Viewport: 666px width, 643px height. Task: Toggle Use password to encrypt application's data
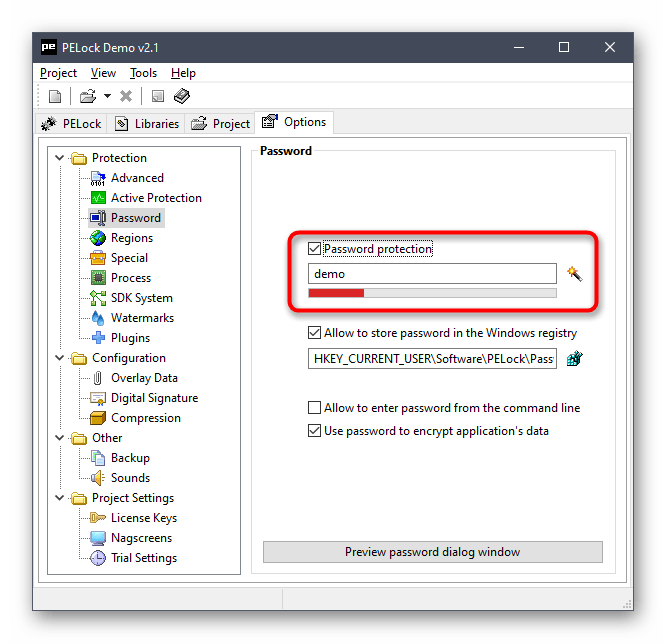[314, 431]
